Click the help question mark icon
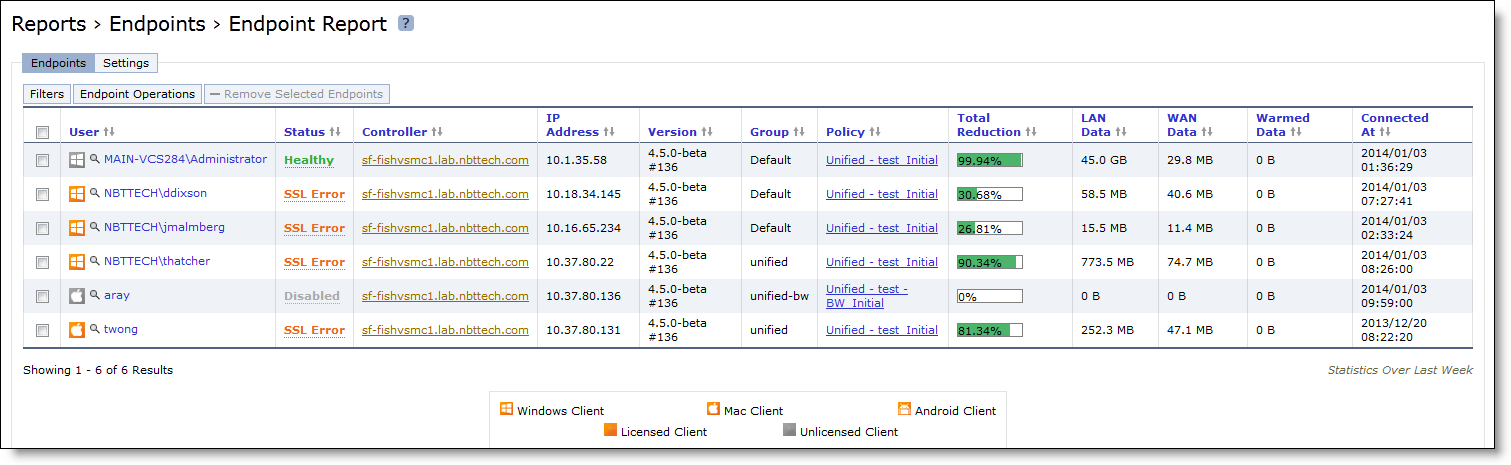The height and width of the screenshot is (465, 1511). pos(405,23)
